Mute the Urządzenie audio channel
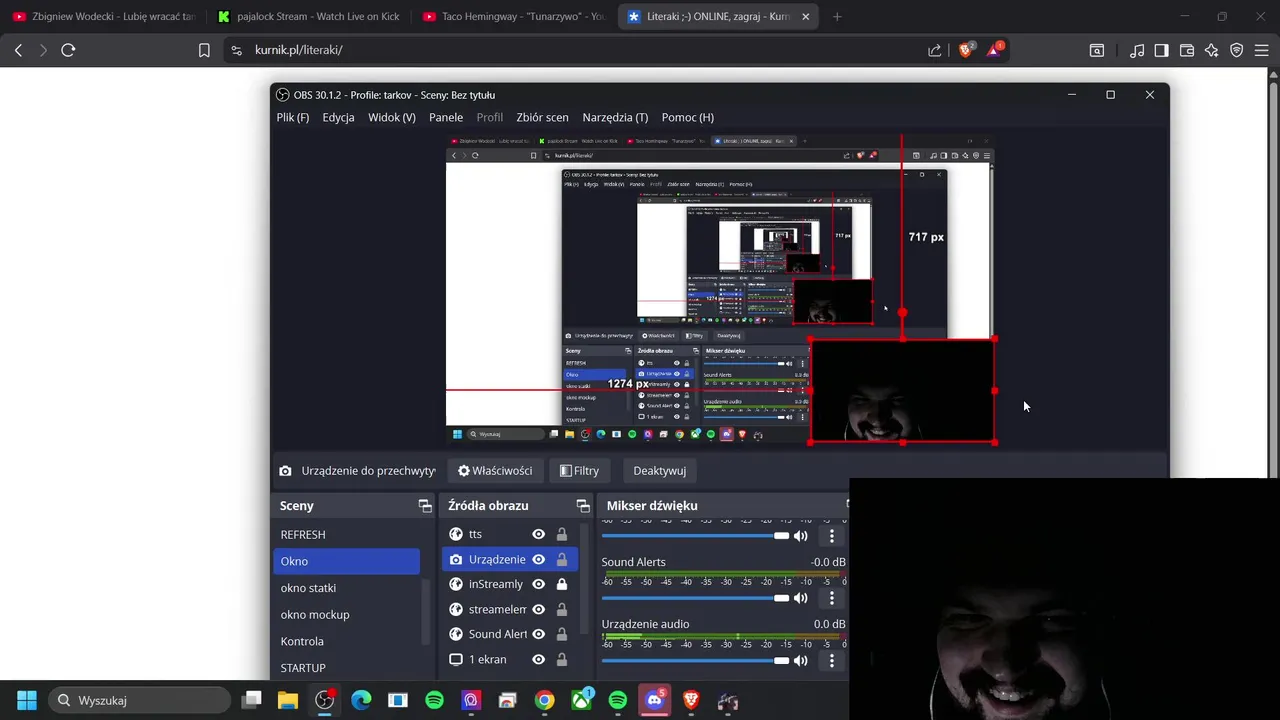 [800, 660]
